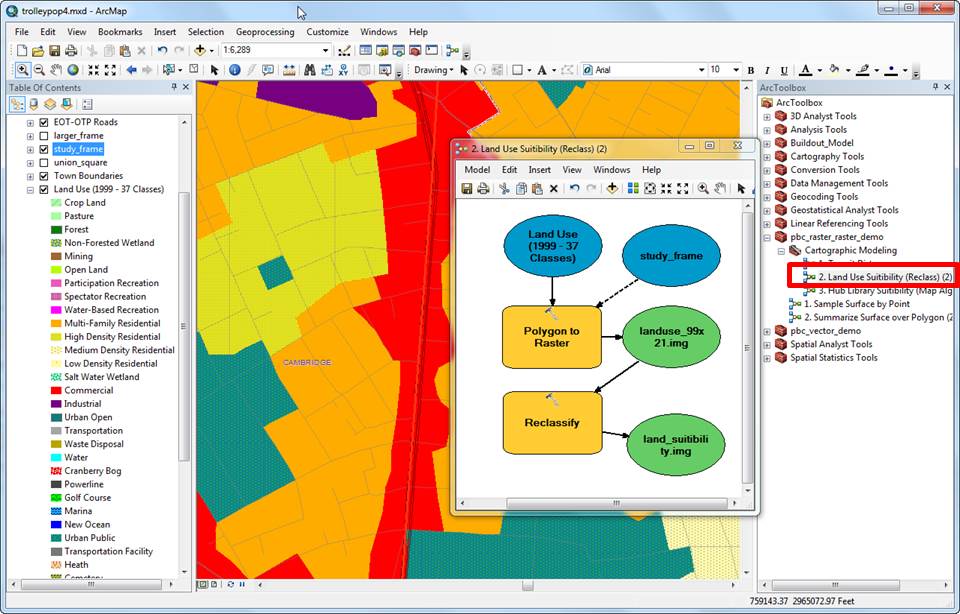960x614 pixels.
Task: Click the Reclassify tool box in model
Action: [552, 423]
